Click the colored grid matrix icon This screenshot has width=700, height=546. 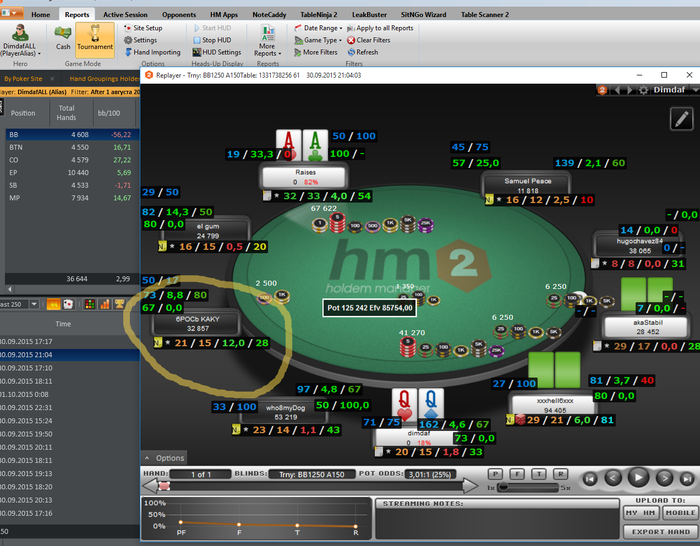pos(90,304)
